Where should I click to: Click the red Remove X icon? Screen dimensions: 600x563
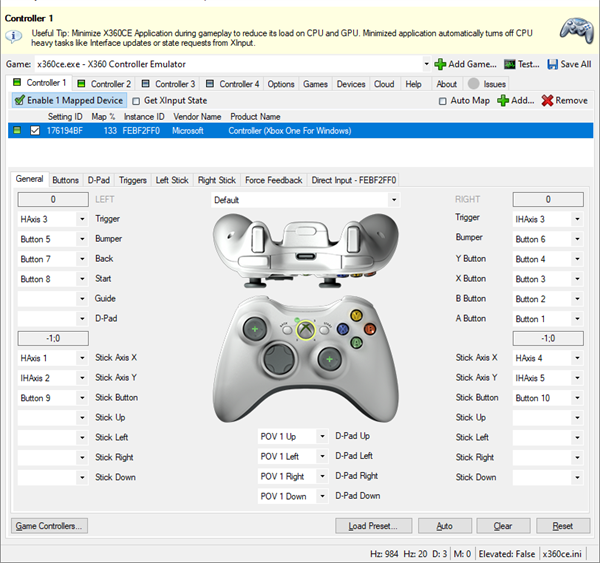[x=547, y=101]
